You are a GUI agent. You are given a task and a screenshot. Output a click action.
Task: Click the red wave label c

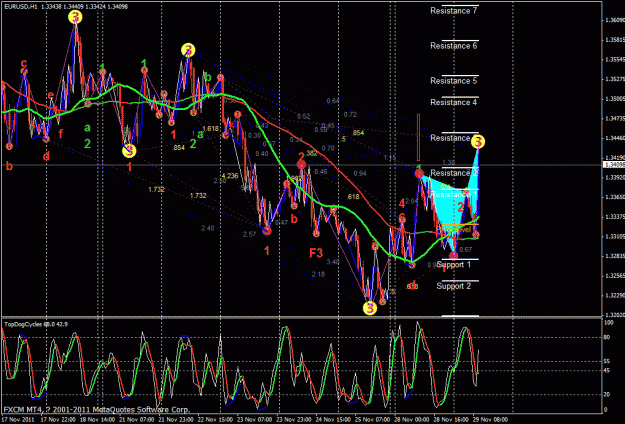[24, 63]
